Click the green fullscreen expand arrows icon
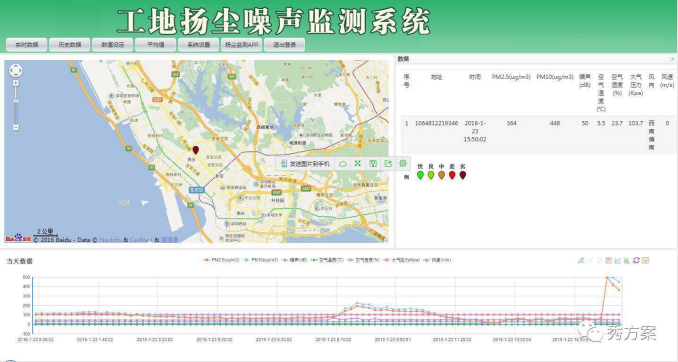 (358, 163)
